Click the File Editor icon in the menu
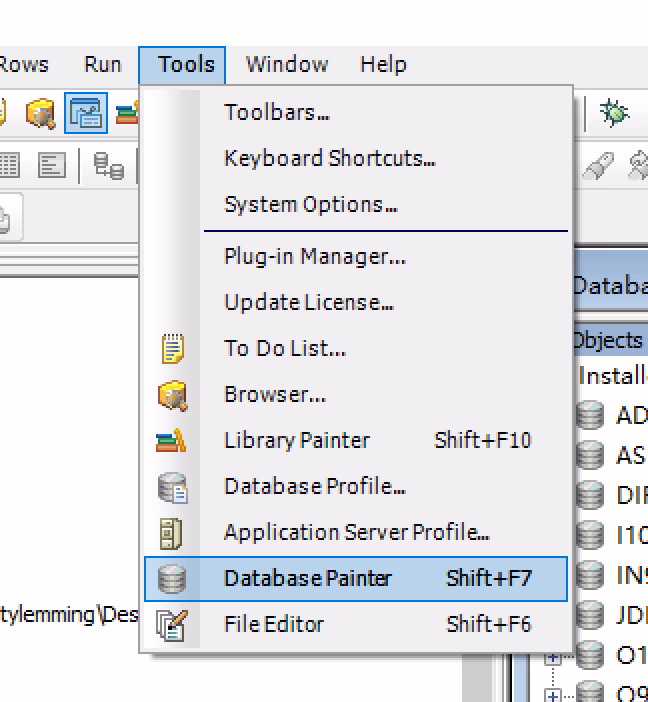Image resolution: width=648 pixels, height=702 pixels. coord(172,625)
